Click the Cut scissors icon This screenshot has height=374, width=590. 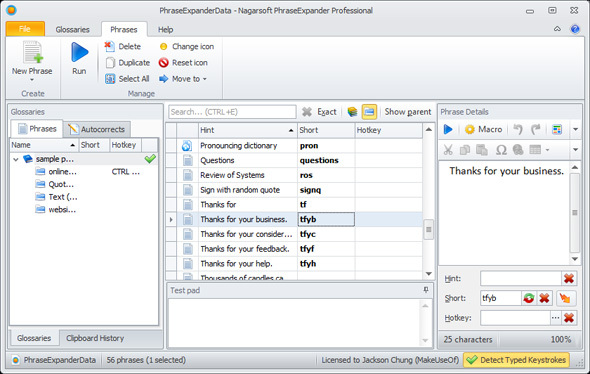[x=448, y=150]
